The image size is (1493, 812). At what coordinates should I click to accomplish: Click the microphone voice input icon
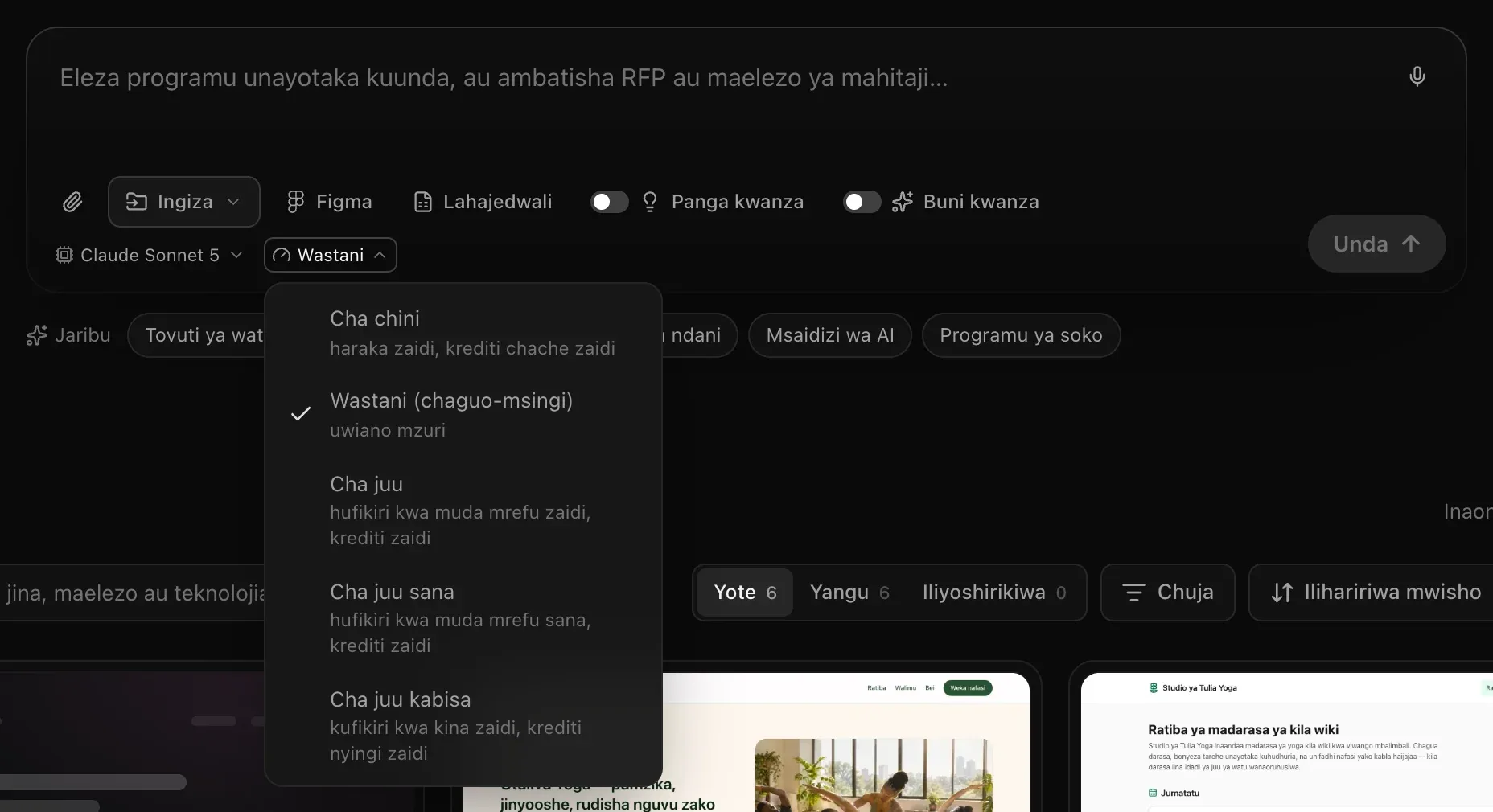pyautogui.click(x=1417, y=76)
